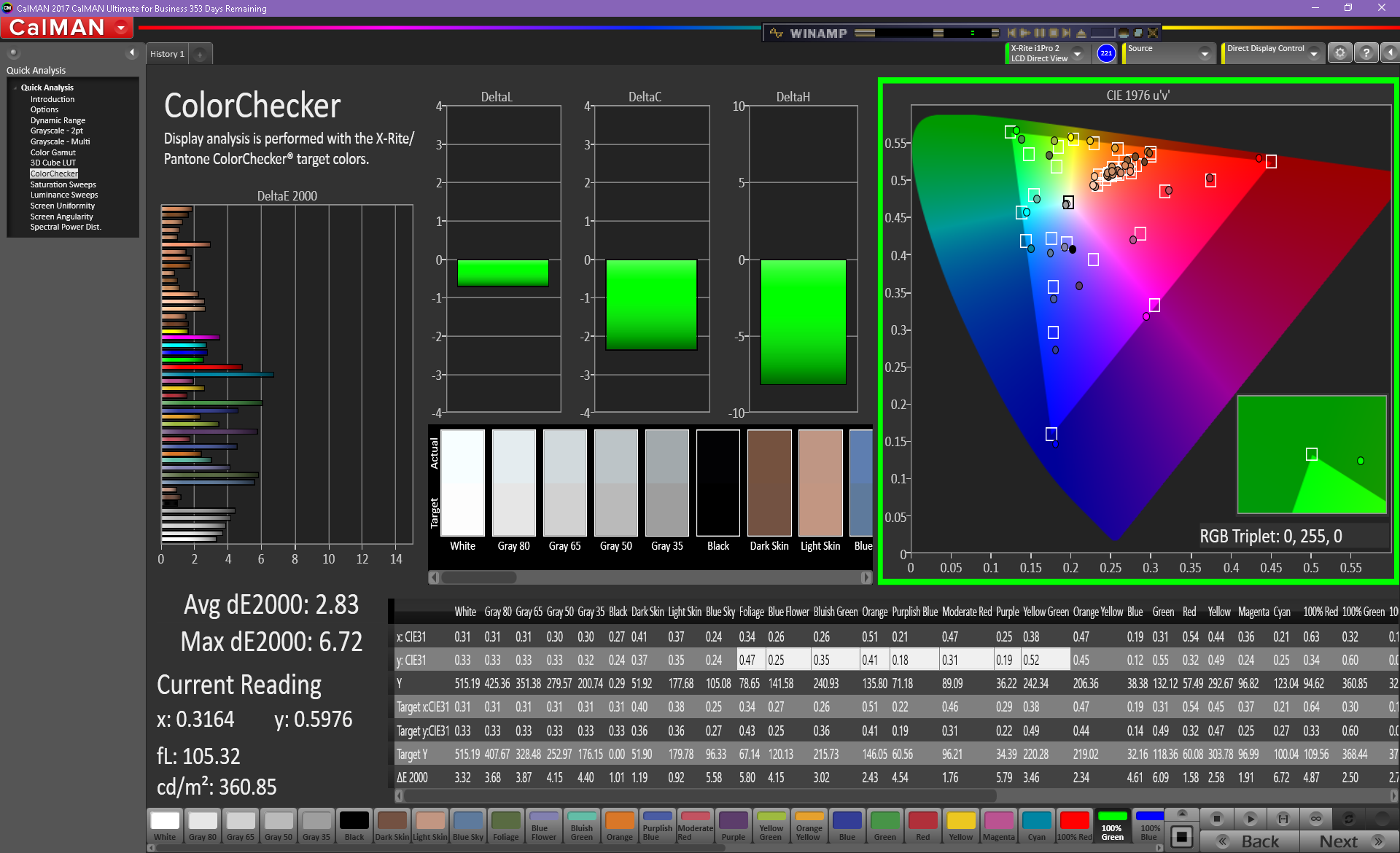The image size is (1400, 853).
Task: Click the stop measurement icon
Action: (x=1216, y=819)
